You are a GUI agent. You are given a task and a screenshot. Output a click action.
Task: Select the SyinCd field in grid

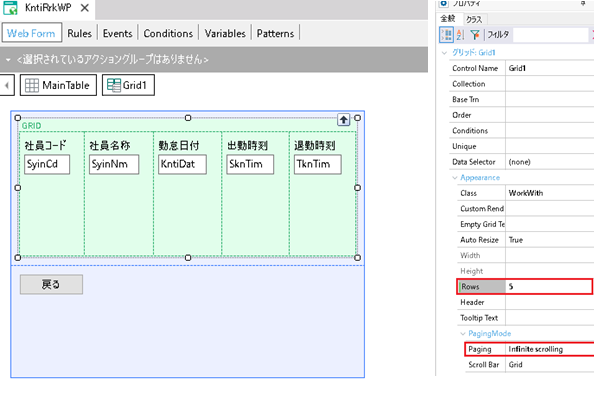(x=47, y=164)
